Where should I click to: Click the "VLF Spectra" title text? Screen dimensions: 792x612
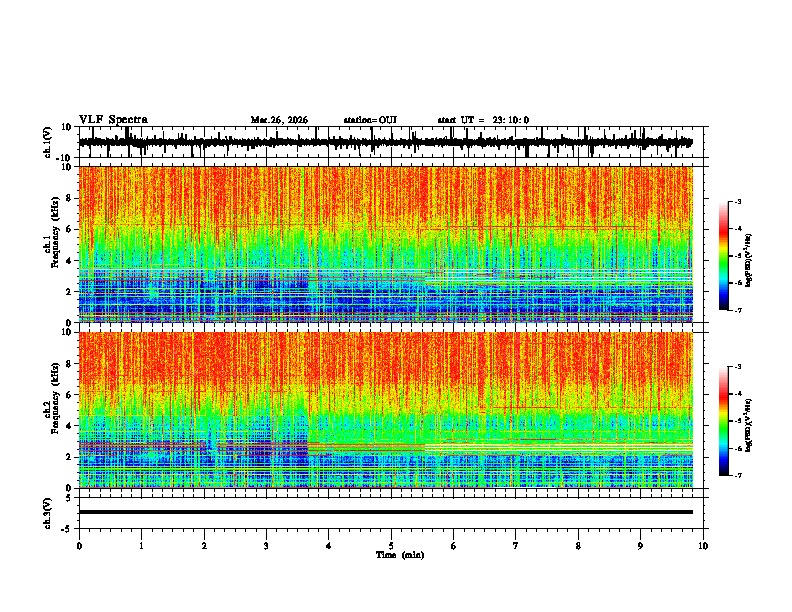point(113,120)
